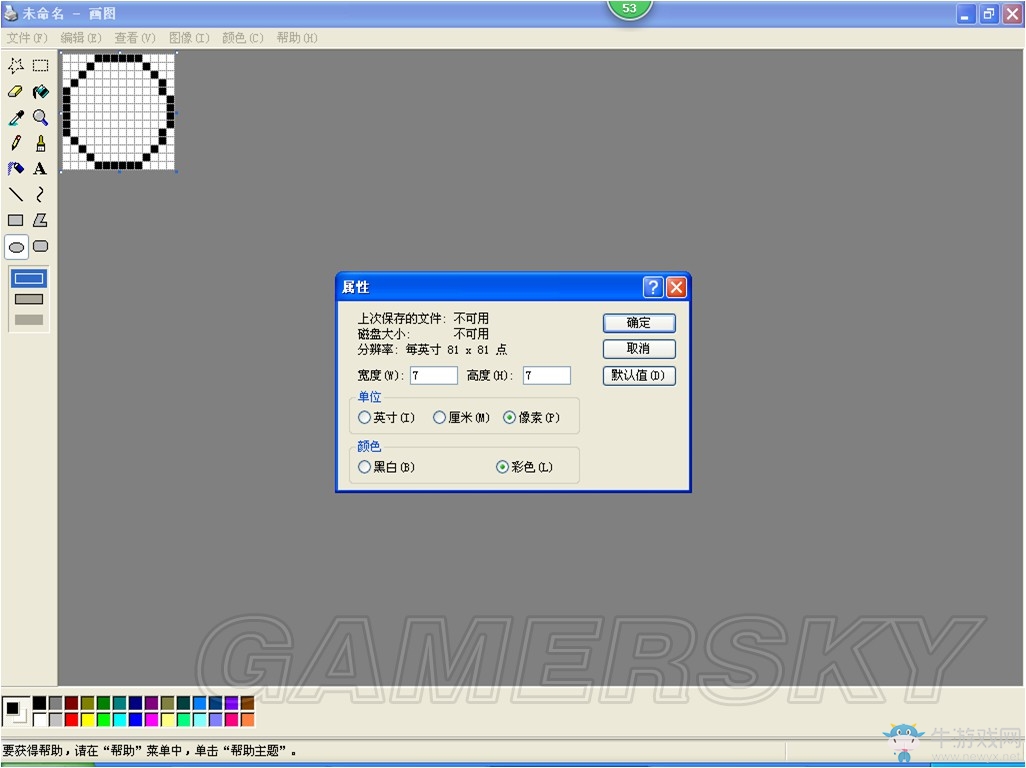
Task: Select the Free-Form Select tool
Action: point(16,65)
